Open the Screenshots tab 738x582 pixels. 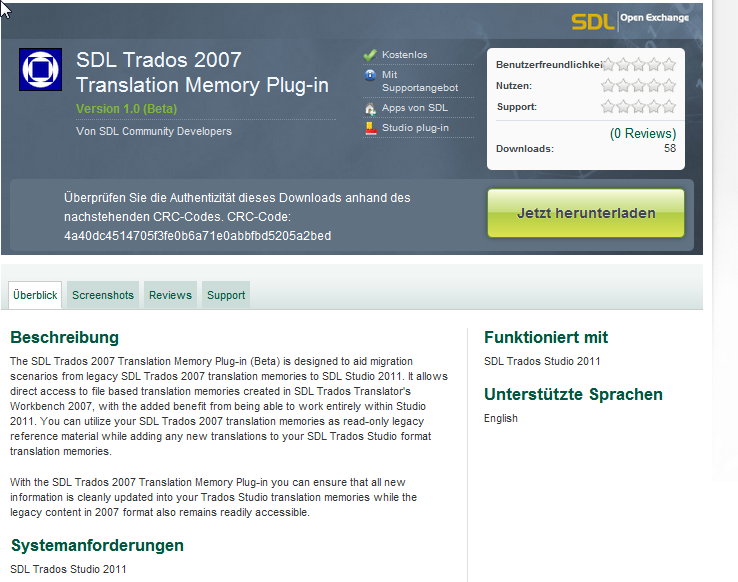tap(103, 295)
